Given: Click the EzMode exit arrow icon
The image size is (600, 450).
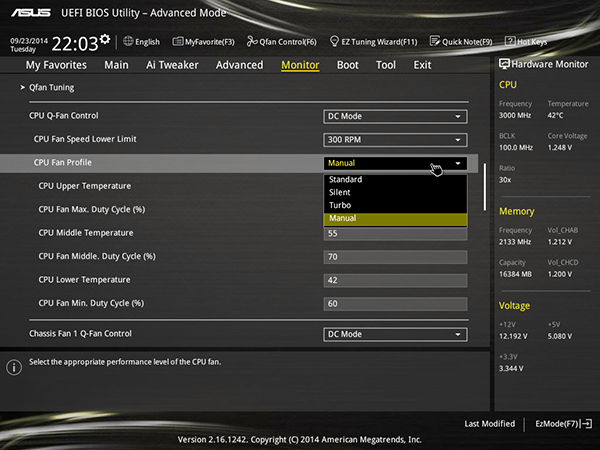Looking at the screenshot, I should coord(587,424).
